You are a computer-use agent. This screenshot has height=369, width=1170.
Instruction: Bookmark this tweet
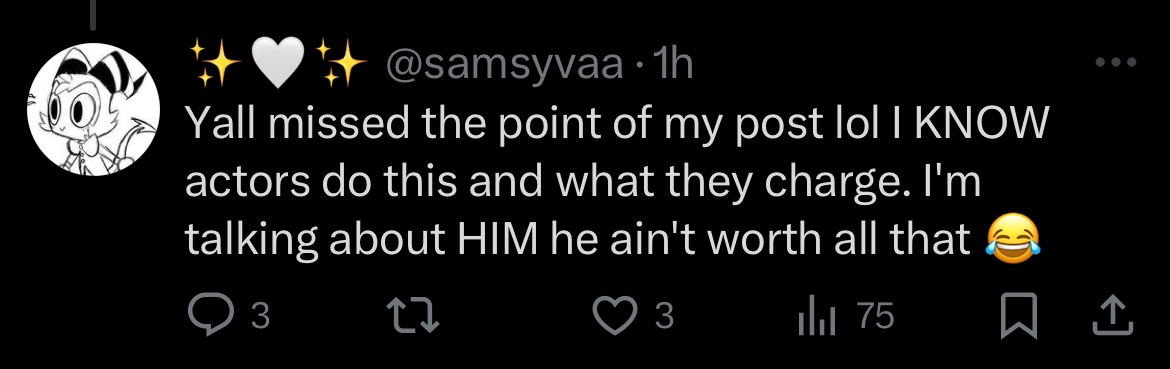pyautogui.click(x=1018, y=316)
